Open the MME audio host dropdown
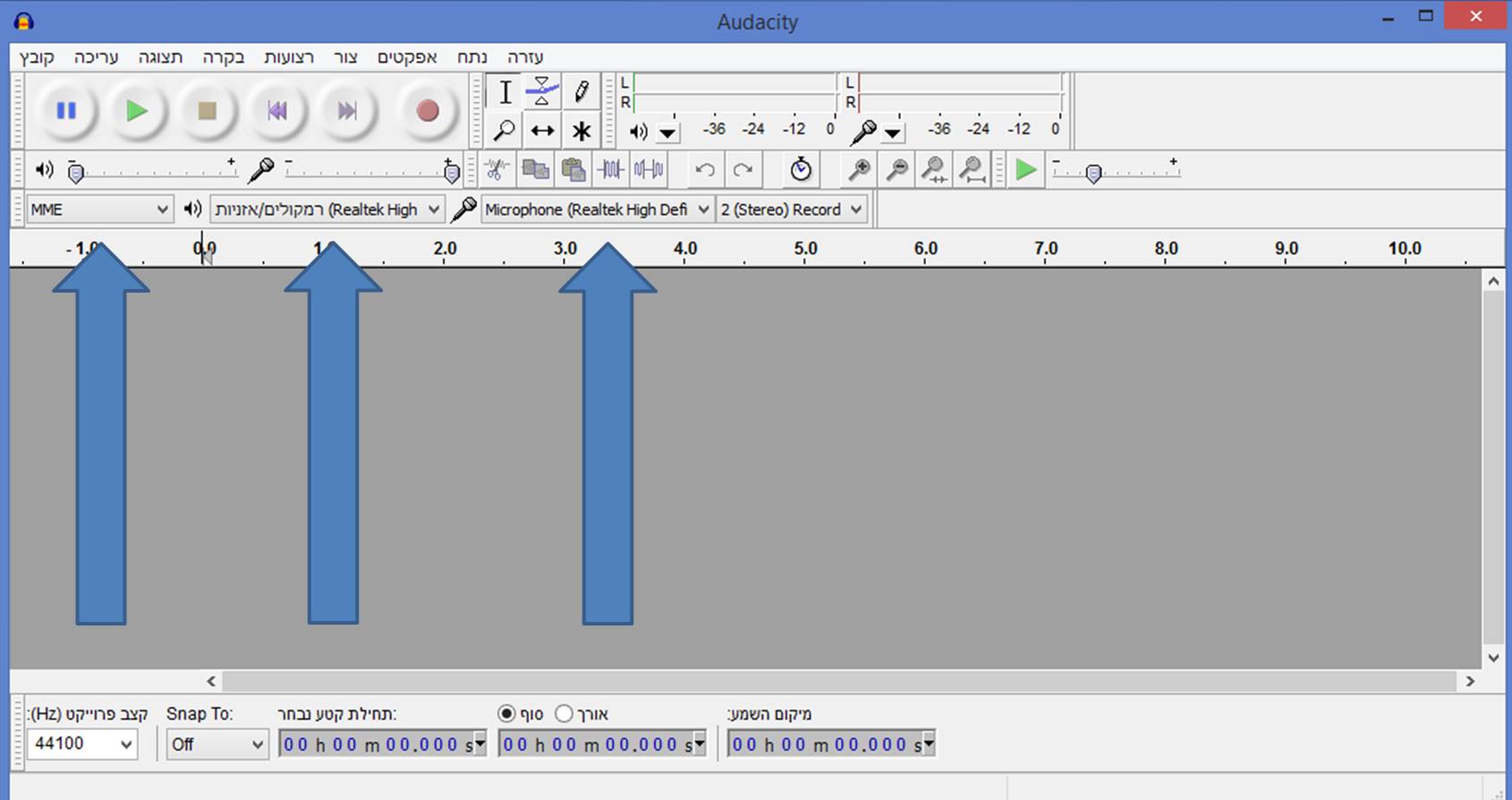1512x800 pixels. [x=99, y=209]
